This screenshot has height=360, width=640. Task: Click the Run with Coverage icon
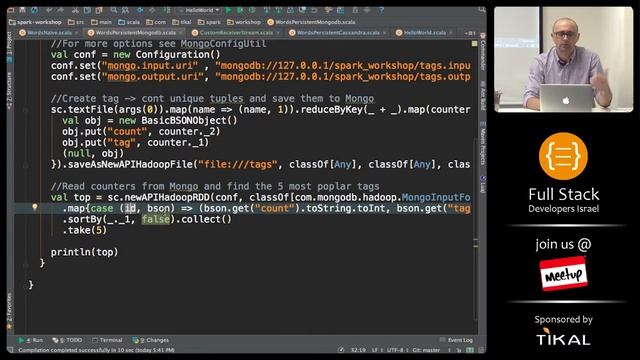pyautogui.click(x=252, y=9)
